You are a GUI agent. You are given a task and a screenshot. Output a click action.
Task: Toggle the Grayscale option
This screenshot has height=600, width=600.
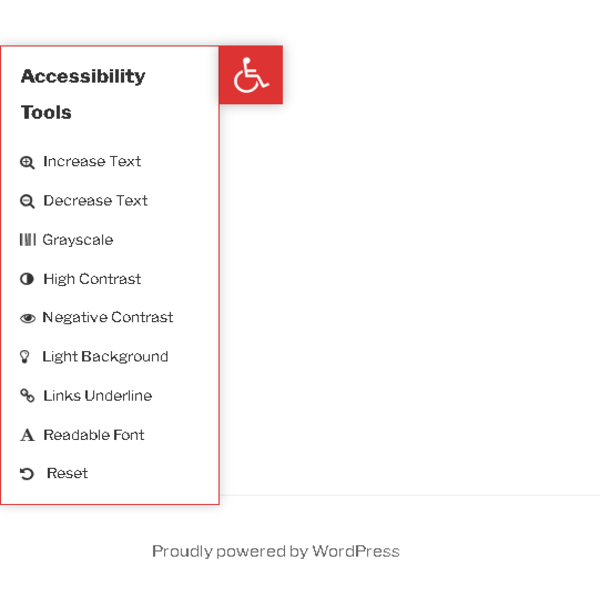coord(78,240)
